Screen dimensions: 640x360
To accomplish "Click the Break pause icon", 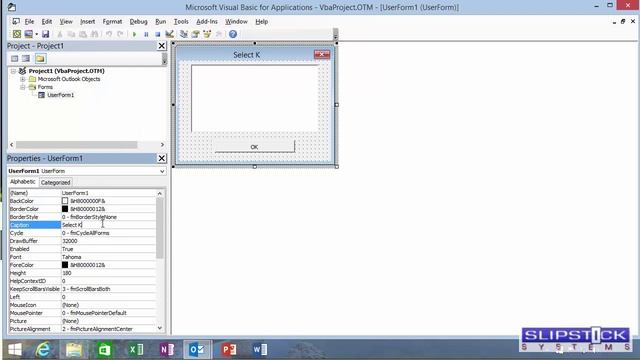I will point(146,34).
